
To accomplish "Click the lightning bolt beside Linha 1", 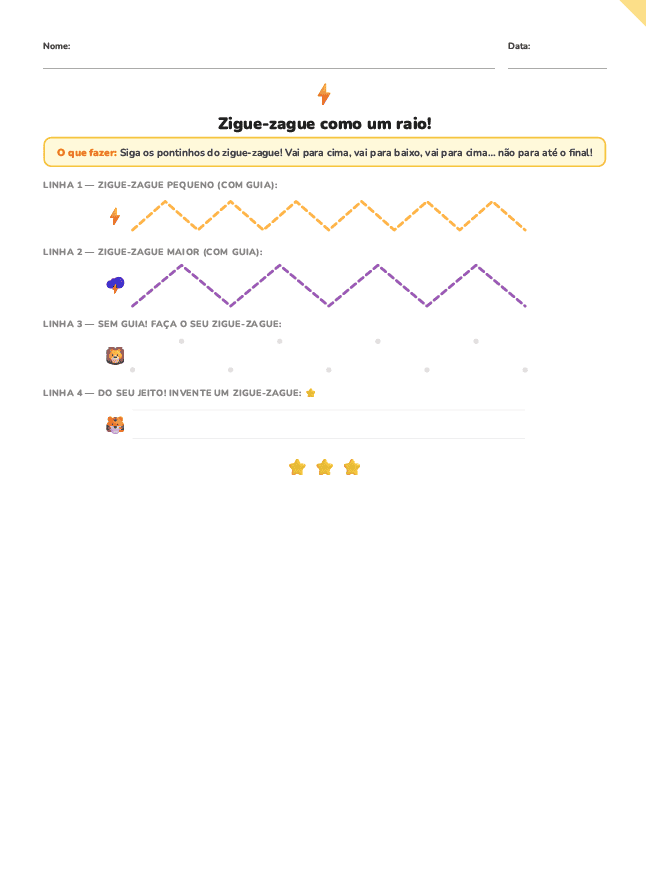I will click(115, 216).
